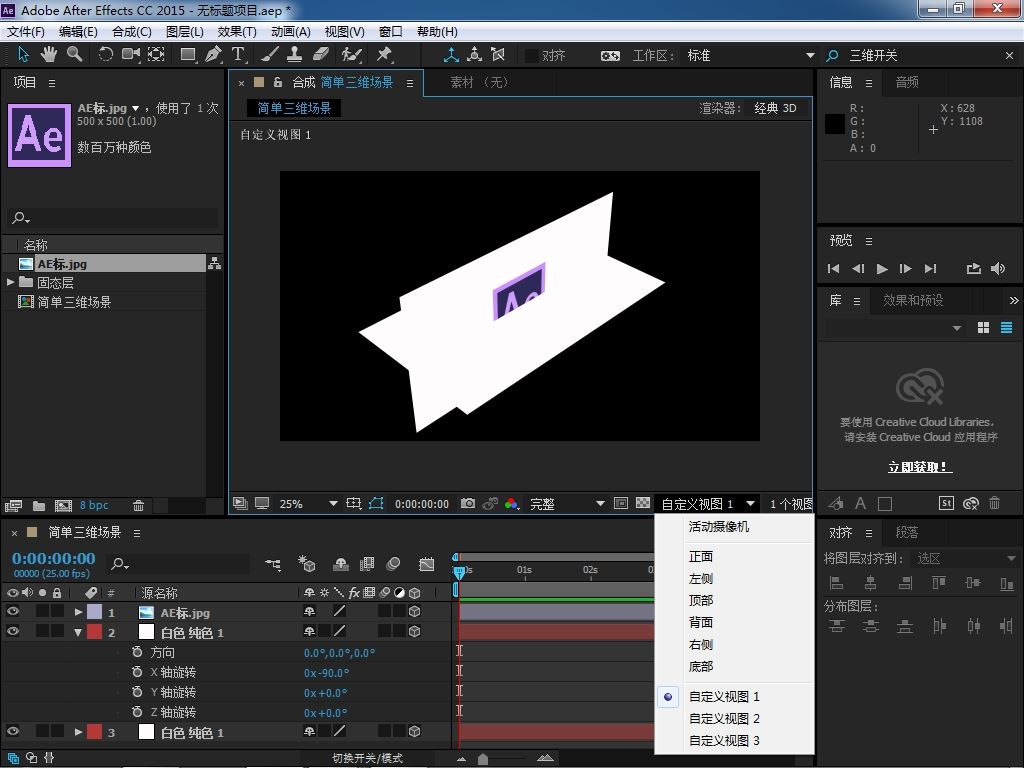The height and width of the screenshot is (768, 1024).
Task: Click the red label swatch of layer 2
Action: click(x=95, y=632)
